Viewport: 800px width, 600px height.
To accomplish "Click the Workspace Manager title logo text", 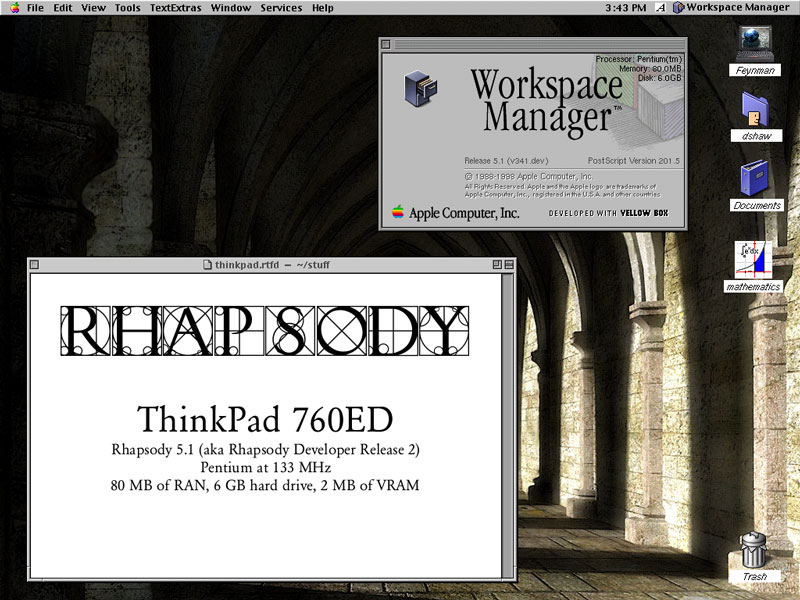I will click(x=546, y=102).
